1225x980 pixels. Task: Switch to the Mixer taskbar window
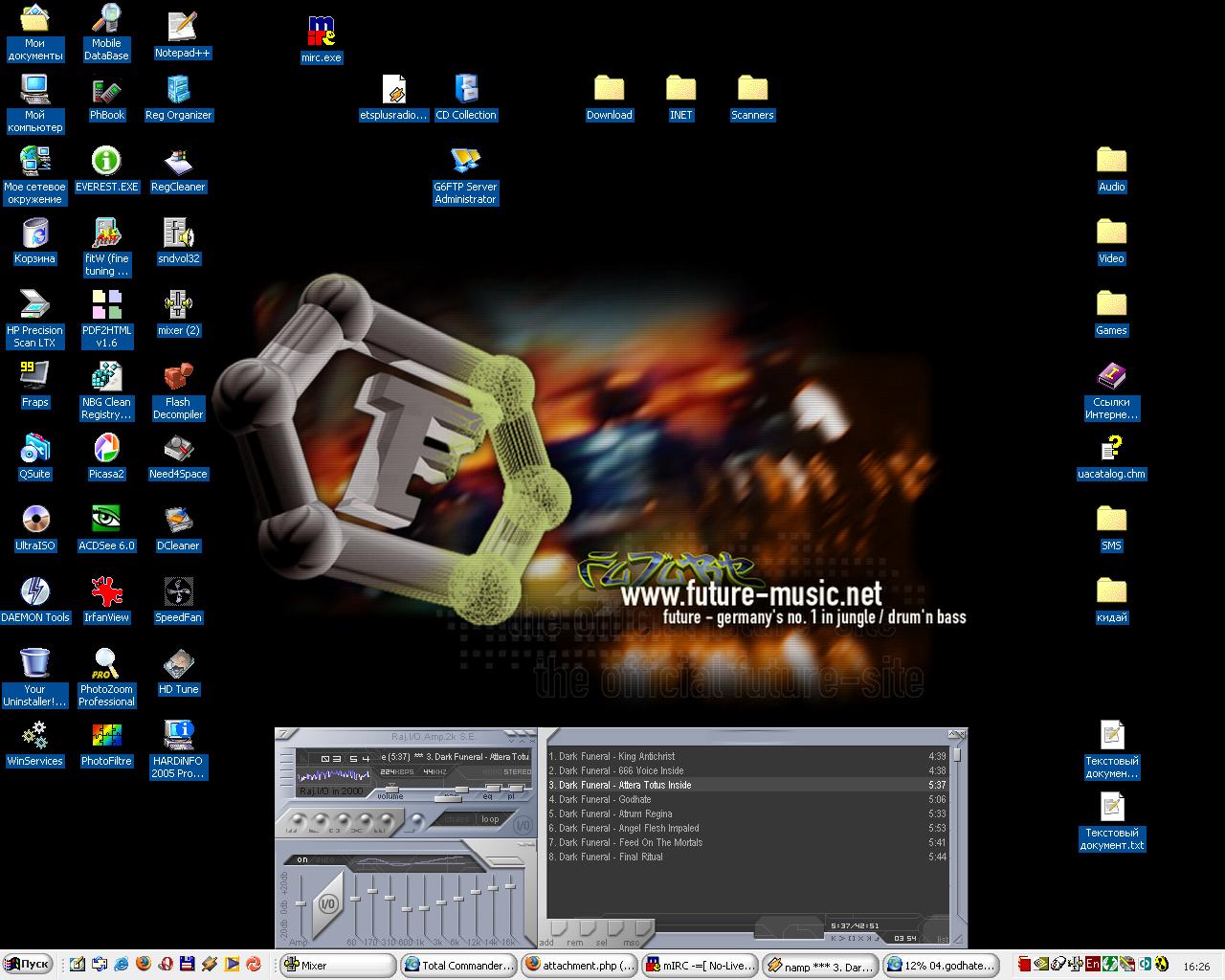(338, 966)
